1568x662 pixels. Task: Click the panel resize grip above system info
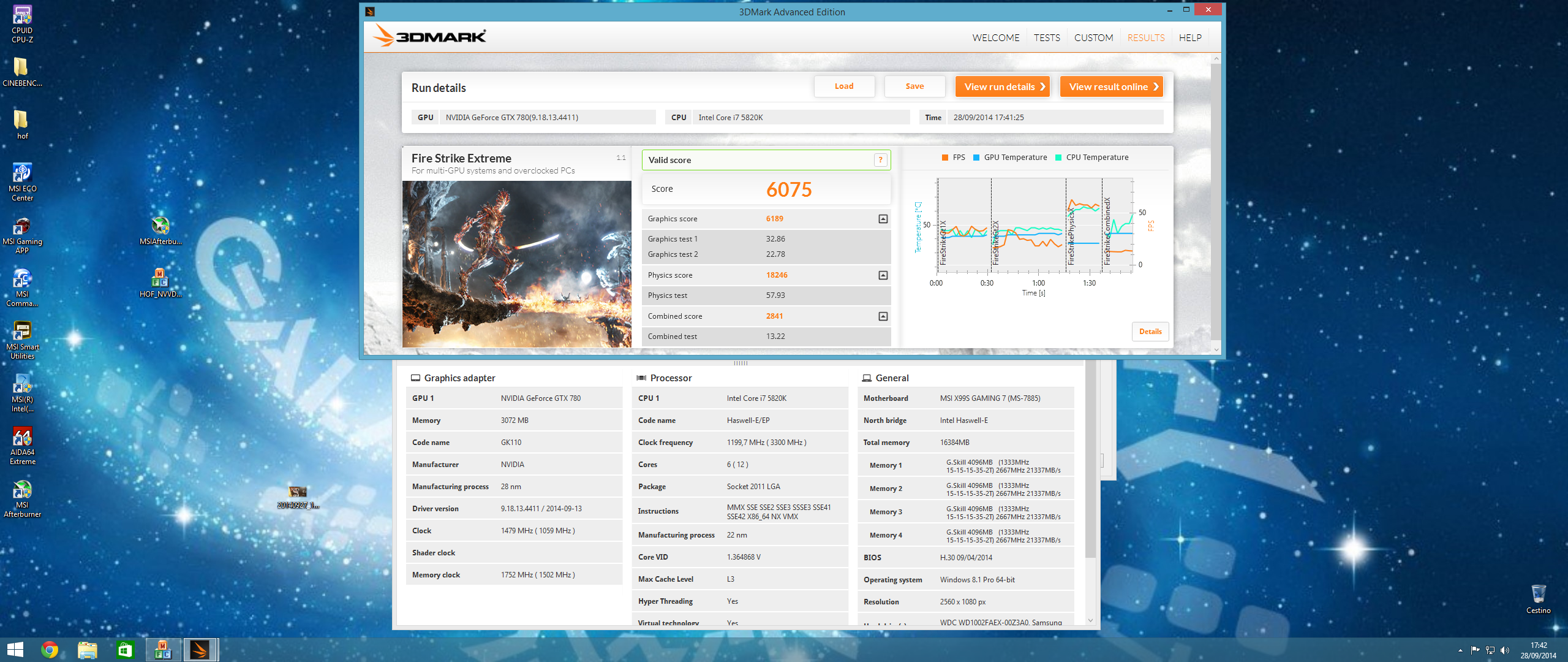[x=741, y=363]
